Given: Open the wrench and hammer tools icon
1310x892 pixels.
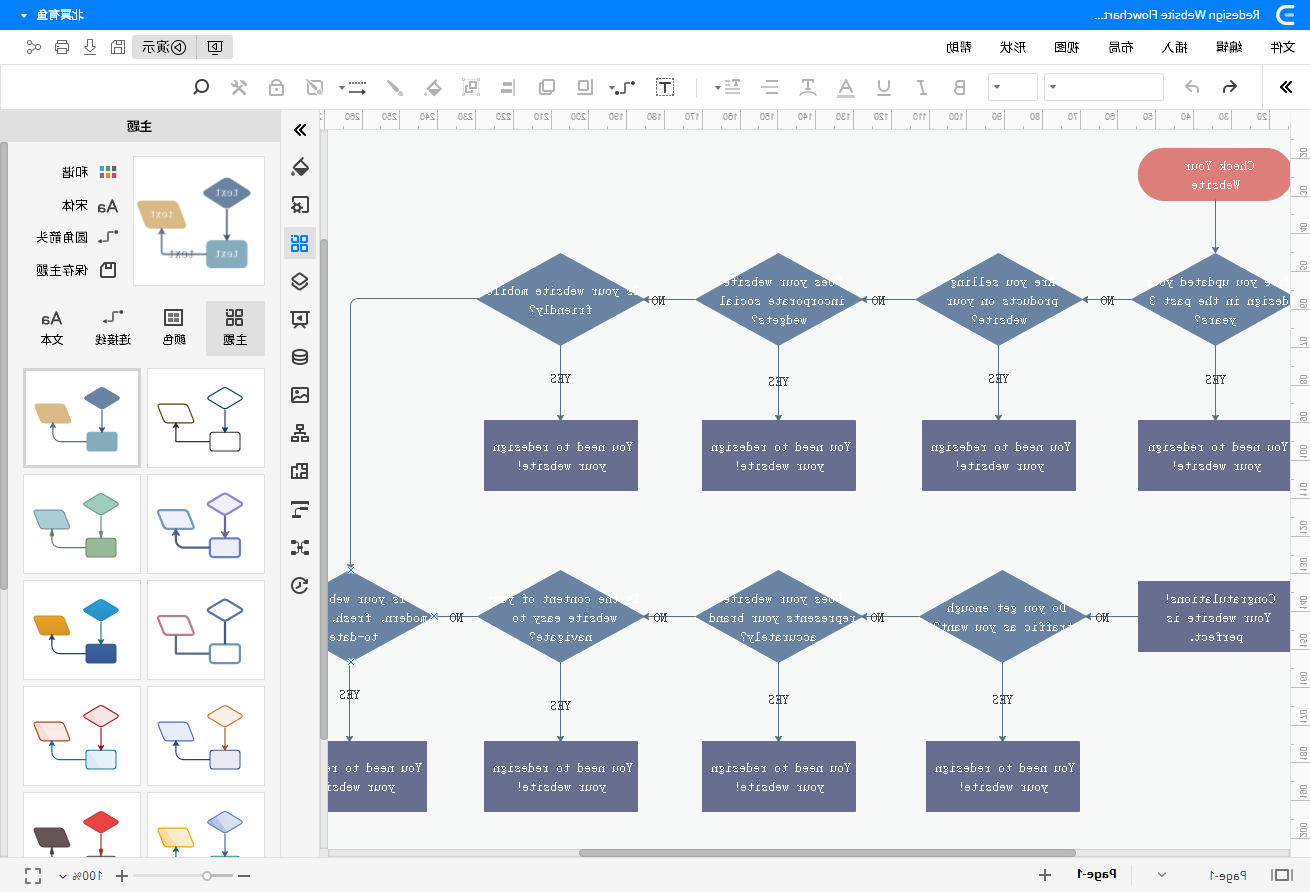Looking at the screenshot, I should click(x=238, y=87).
